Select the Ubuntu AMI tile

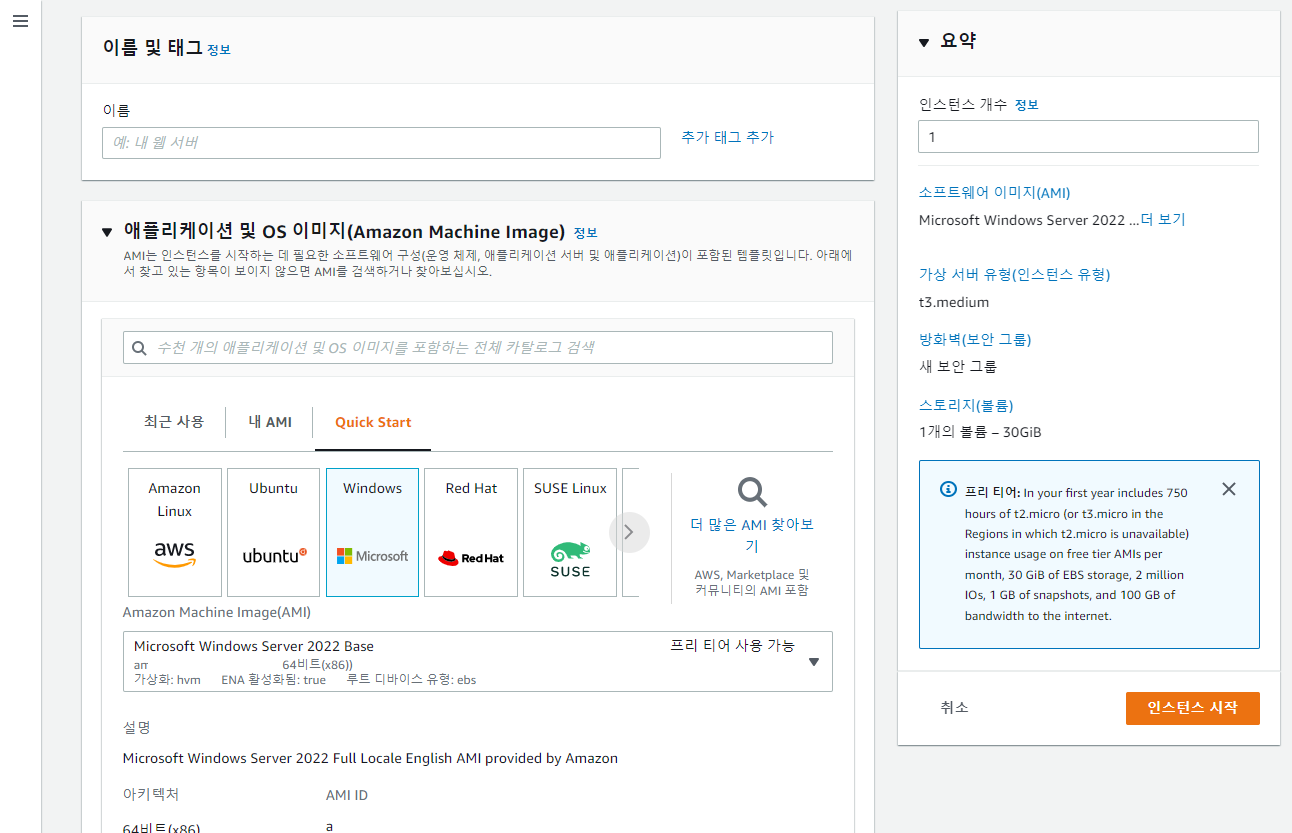coord(273,532)
